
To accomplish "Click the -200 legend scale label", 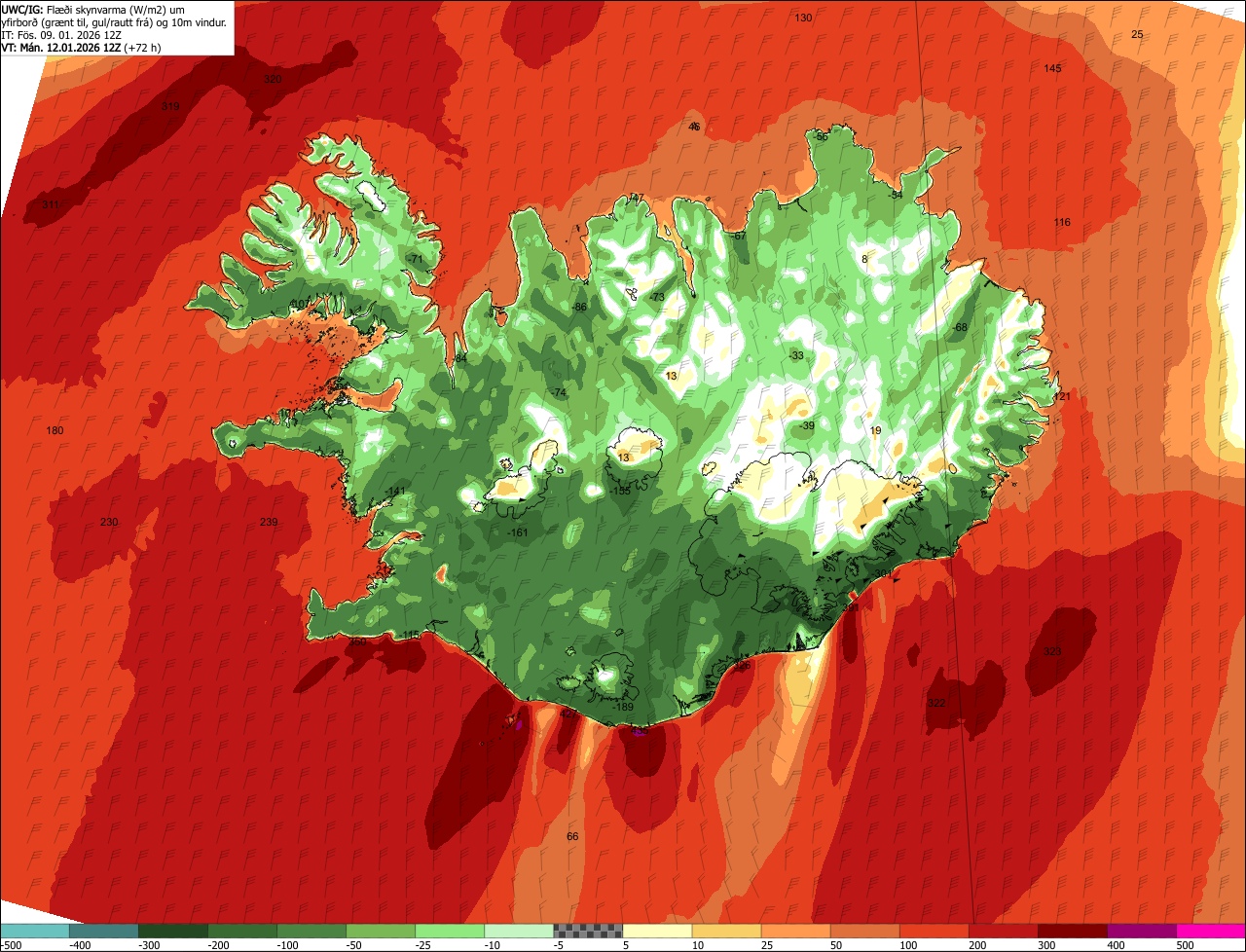I will click(x=218, y=945).
